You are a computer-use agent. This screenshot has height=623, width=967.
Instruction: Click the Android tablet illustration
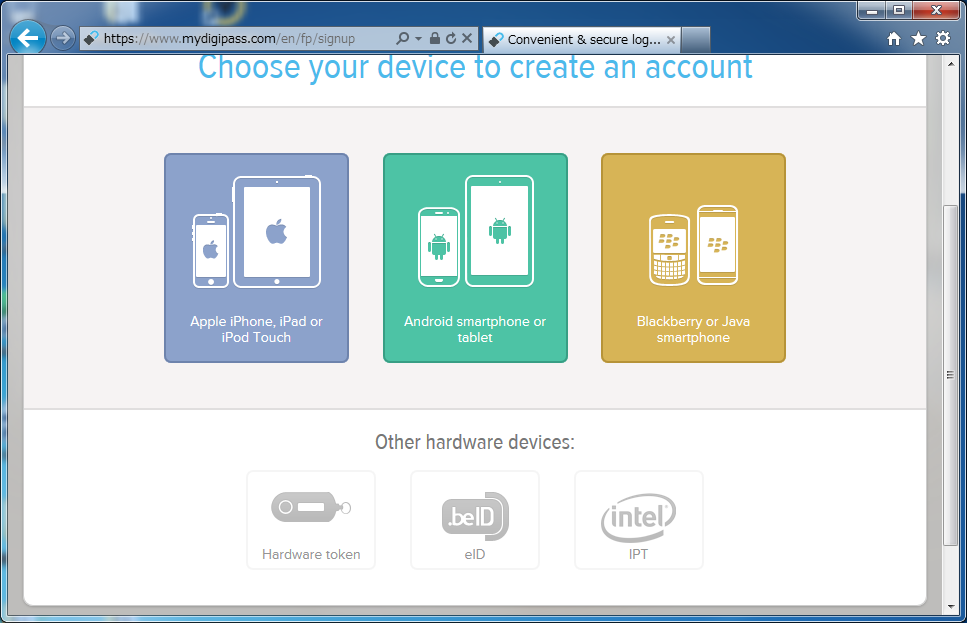[x=500, y=231]
